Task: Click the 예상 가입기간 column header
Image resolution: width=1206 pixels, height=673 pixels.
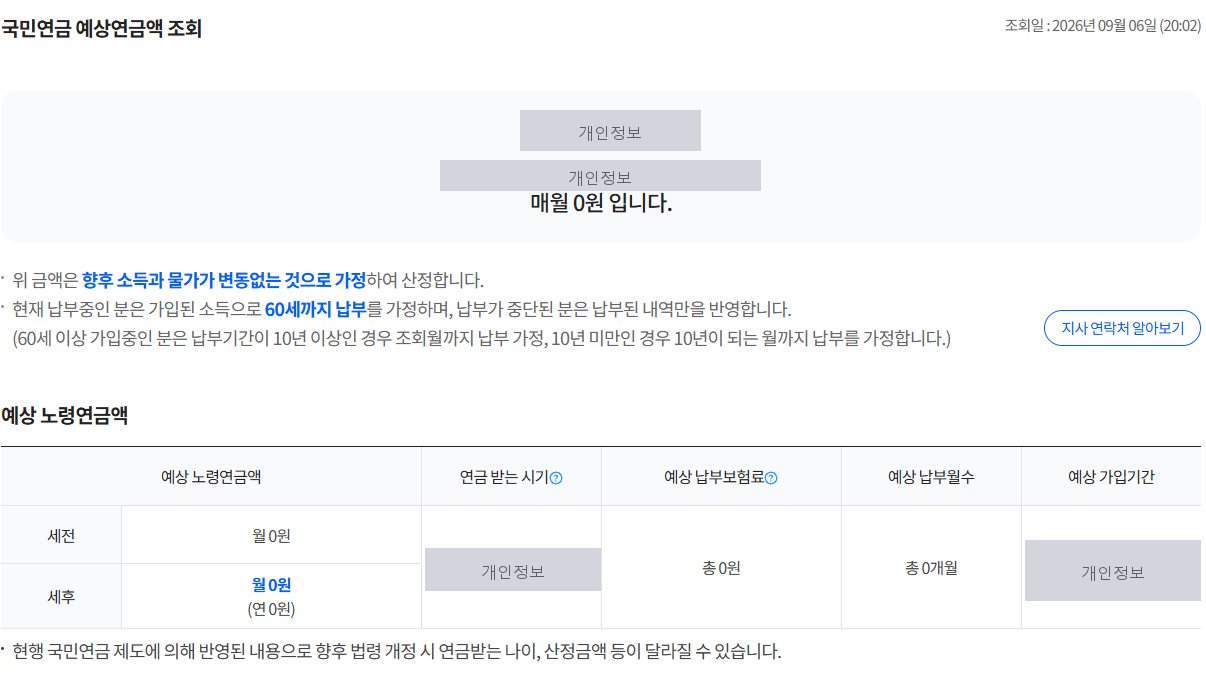Action: [1111, 477]
